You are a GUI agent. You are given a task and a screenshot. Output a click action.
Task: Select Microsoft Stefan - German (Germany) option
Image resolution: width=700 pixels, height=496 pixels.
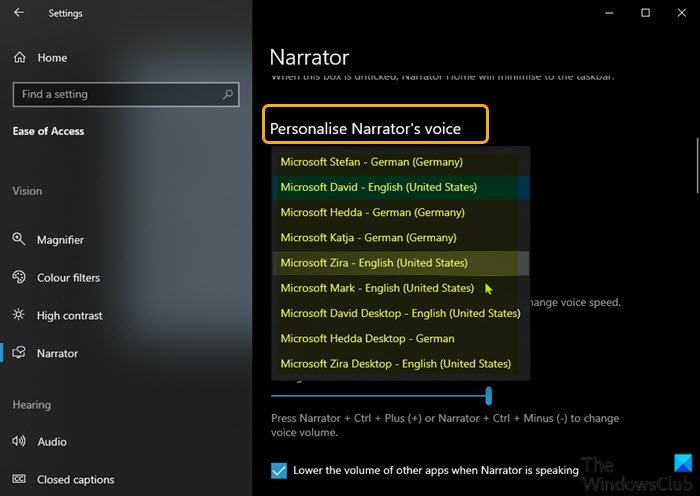[371, 162]
